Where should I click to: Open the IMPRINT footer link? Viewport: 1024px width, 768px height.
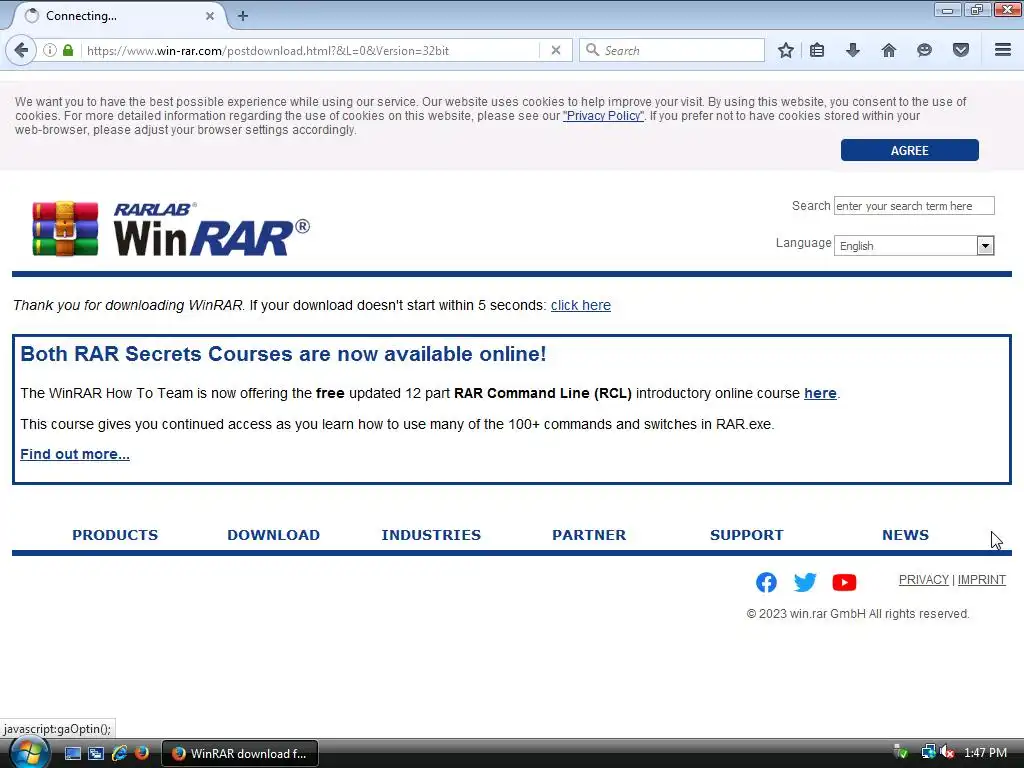[x=982, y=580]
